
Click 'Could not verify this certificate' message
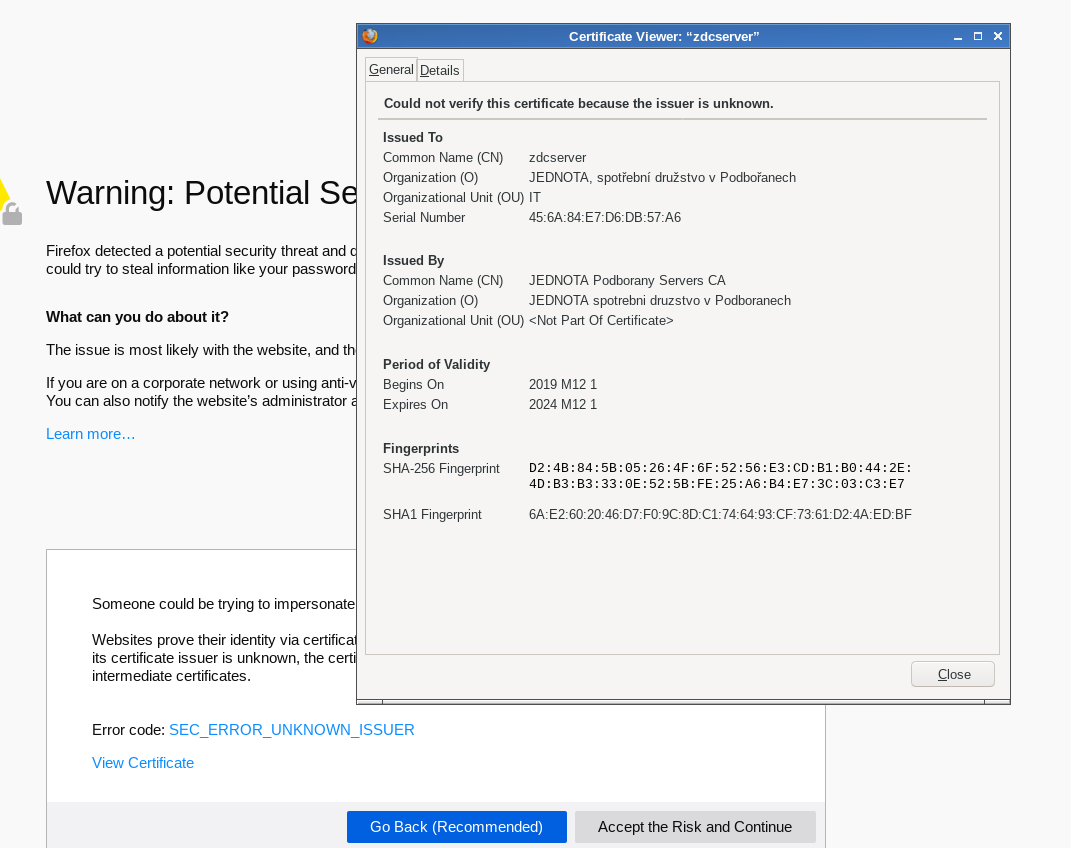point(579,104)
